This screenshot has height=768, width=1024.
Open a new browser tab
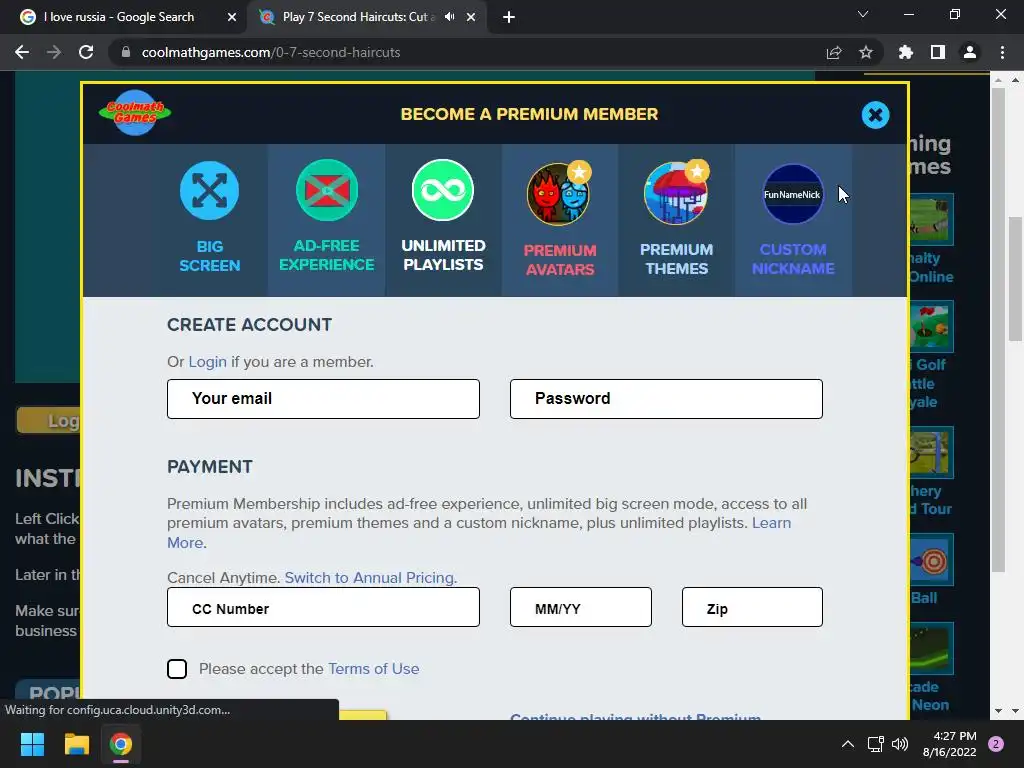coord(509,18)
